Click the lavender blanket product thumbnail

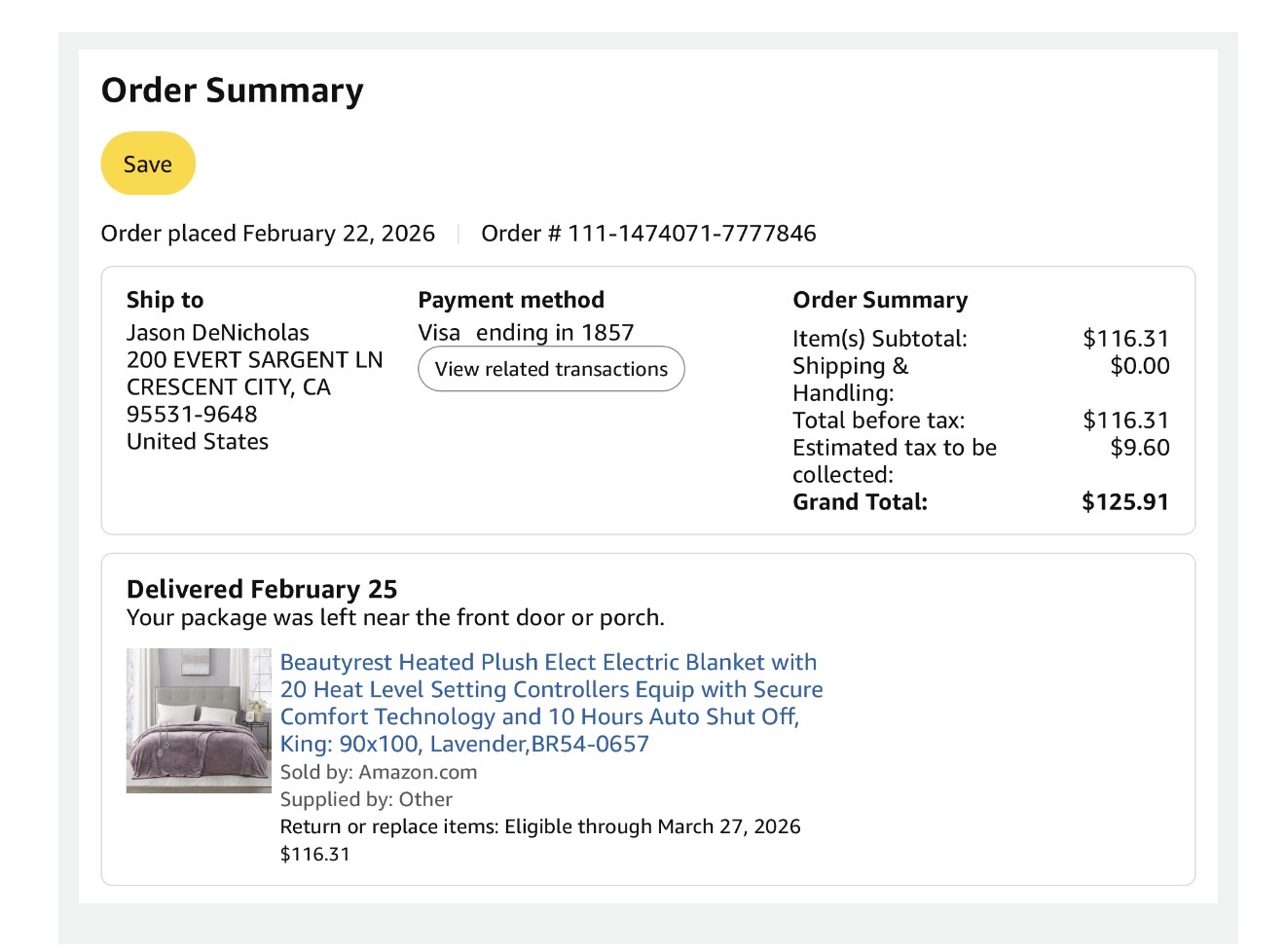pos(199,720)
